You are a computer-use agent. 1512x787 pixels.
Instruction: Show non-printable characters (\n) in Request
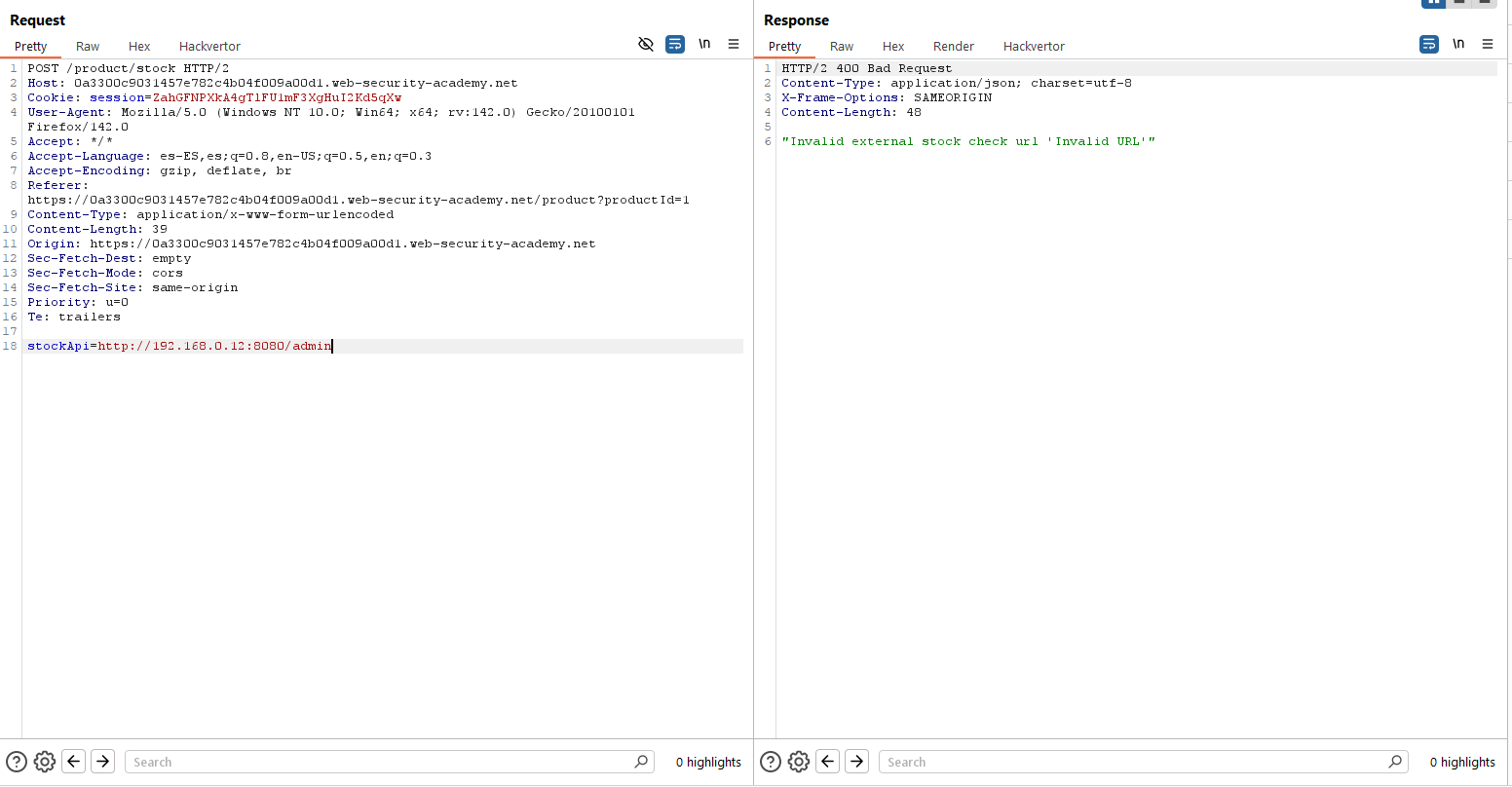click(x=704, y=44)
